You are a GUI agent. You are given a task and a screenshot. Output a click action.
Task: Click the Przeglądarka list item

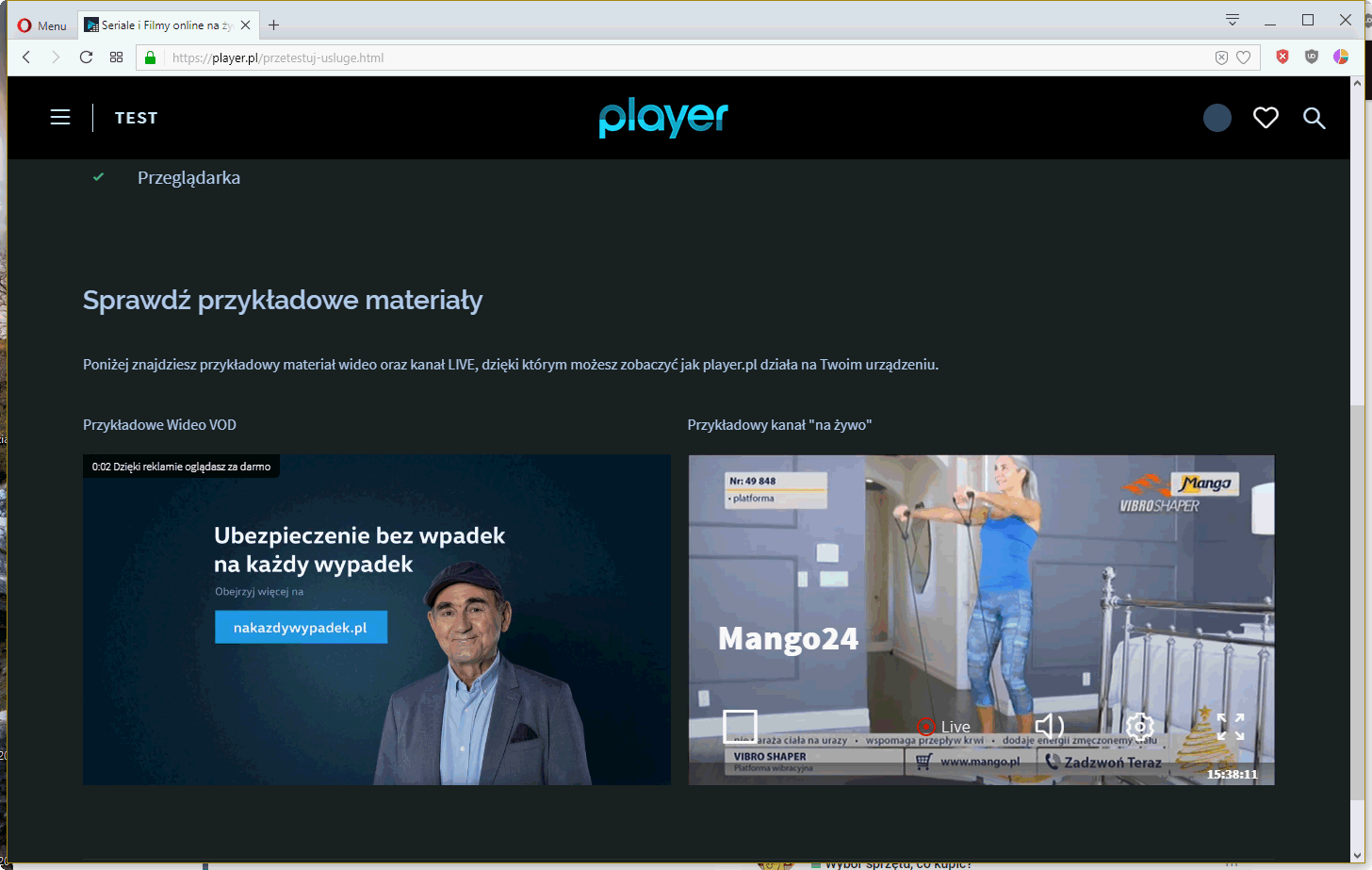tap(188, 177)
